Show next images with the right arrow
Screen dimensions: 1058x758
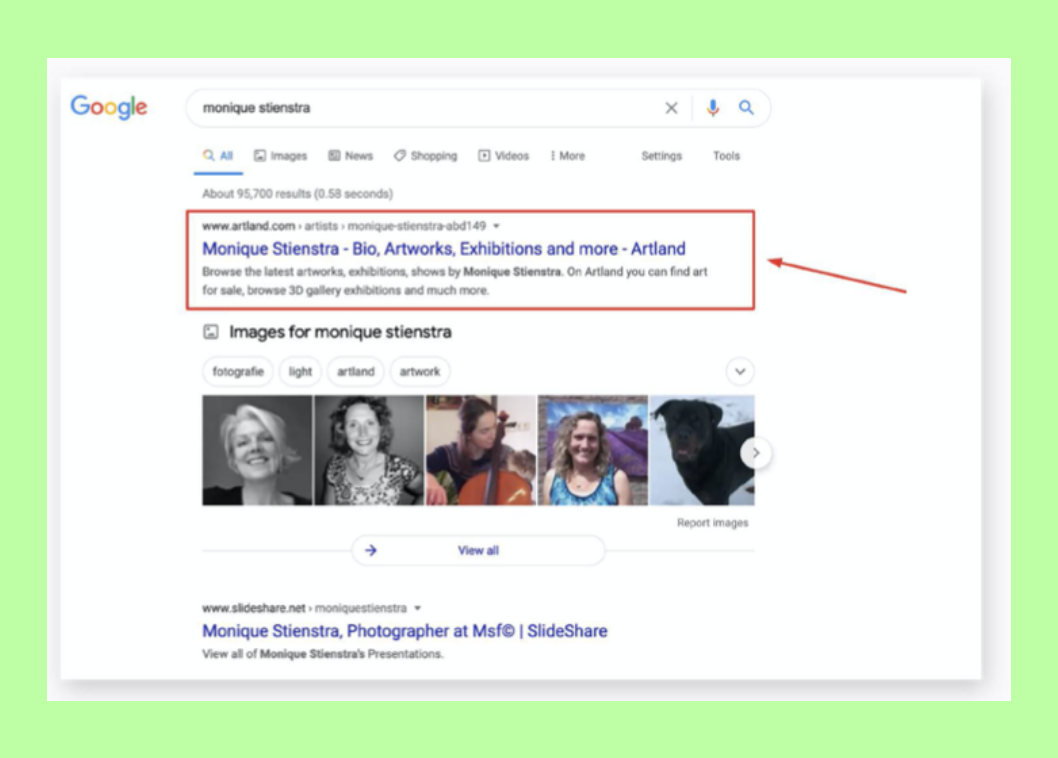coord(756,453)
